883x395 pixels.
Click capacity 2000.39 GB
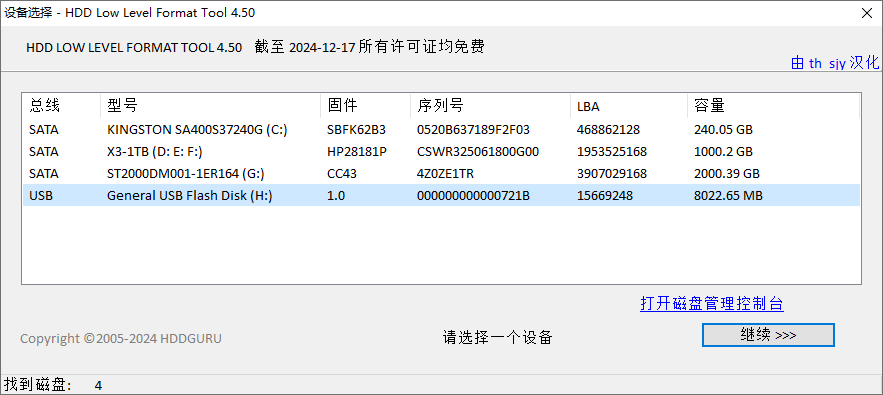(x=727, y=174)
